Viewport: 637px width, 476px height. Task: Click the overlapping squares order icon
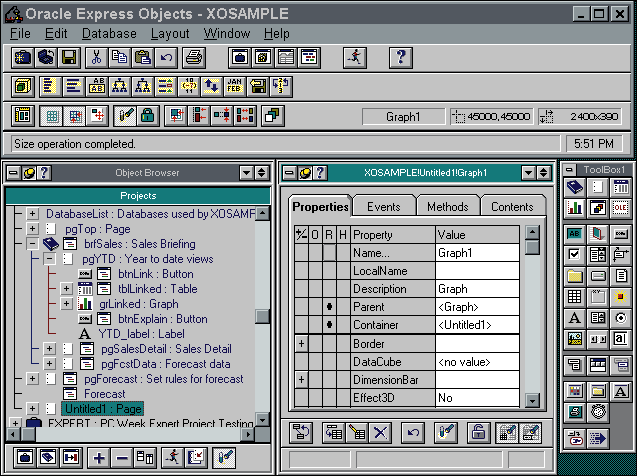coord(273,116)
